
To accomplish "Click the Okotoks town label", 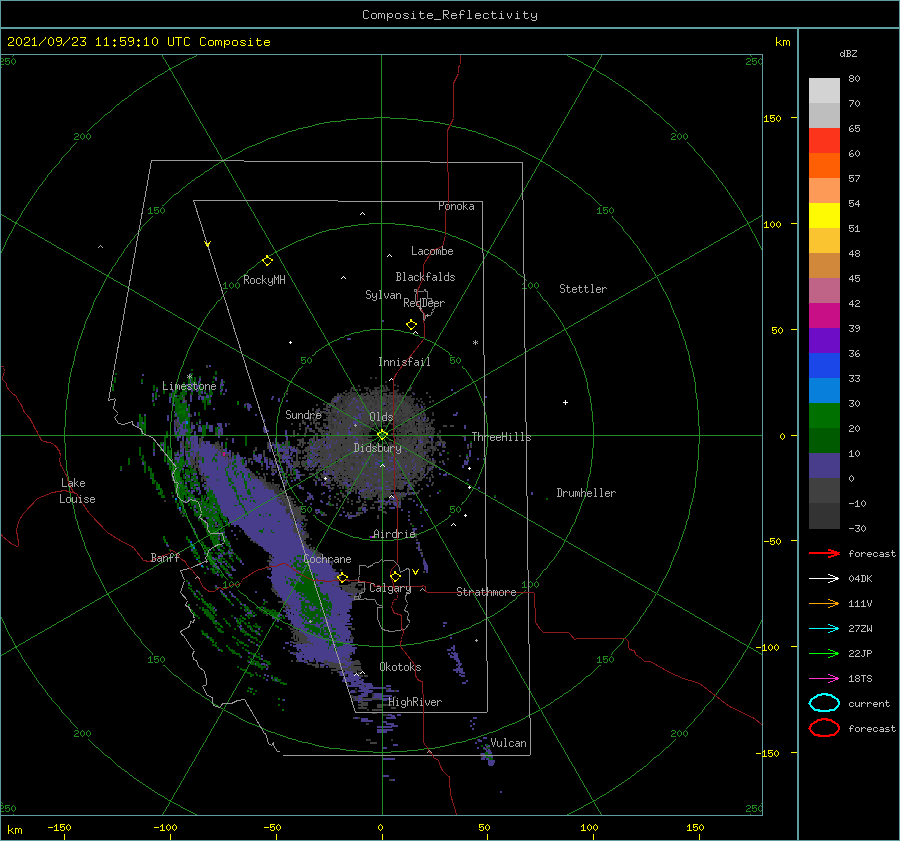I will (x=401, y=667).
